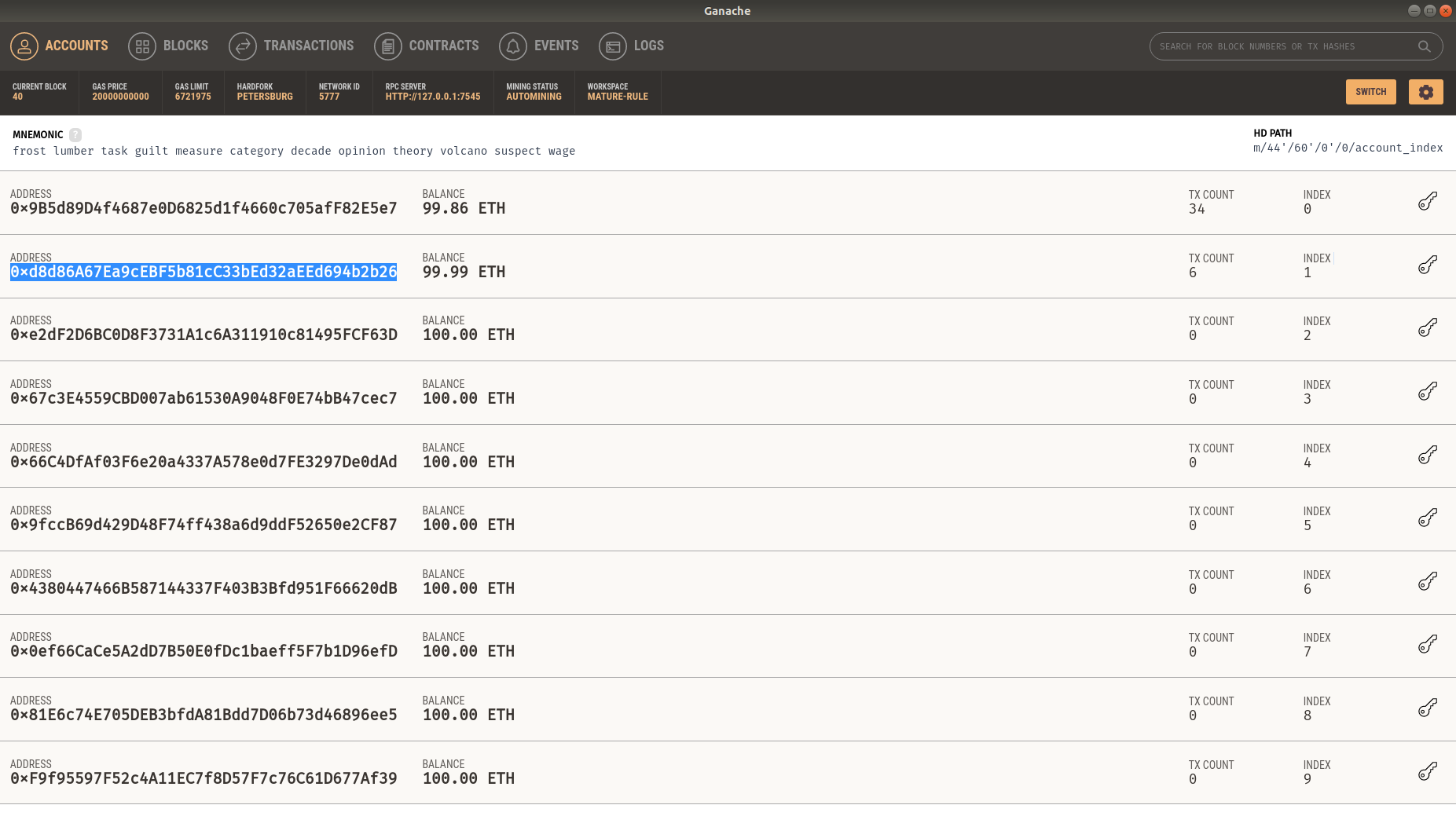Show private key for account index 6
Image resolution: width=1456 pixels, height=827 pixels.
(x=1428, y=582)
